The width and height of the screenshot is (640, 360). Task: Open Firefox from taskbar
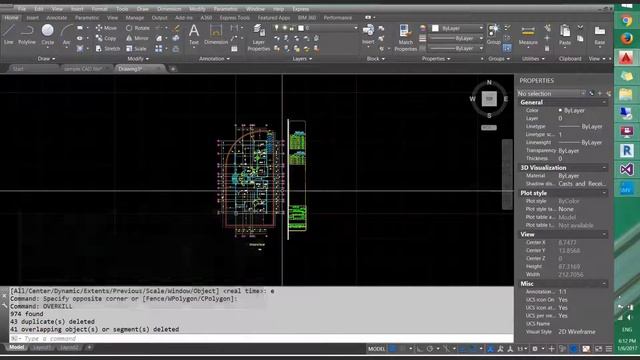tap(627, 39)
